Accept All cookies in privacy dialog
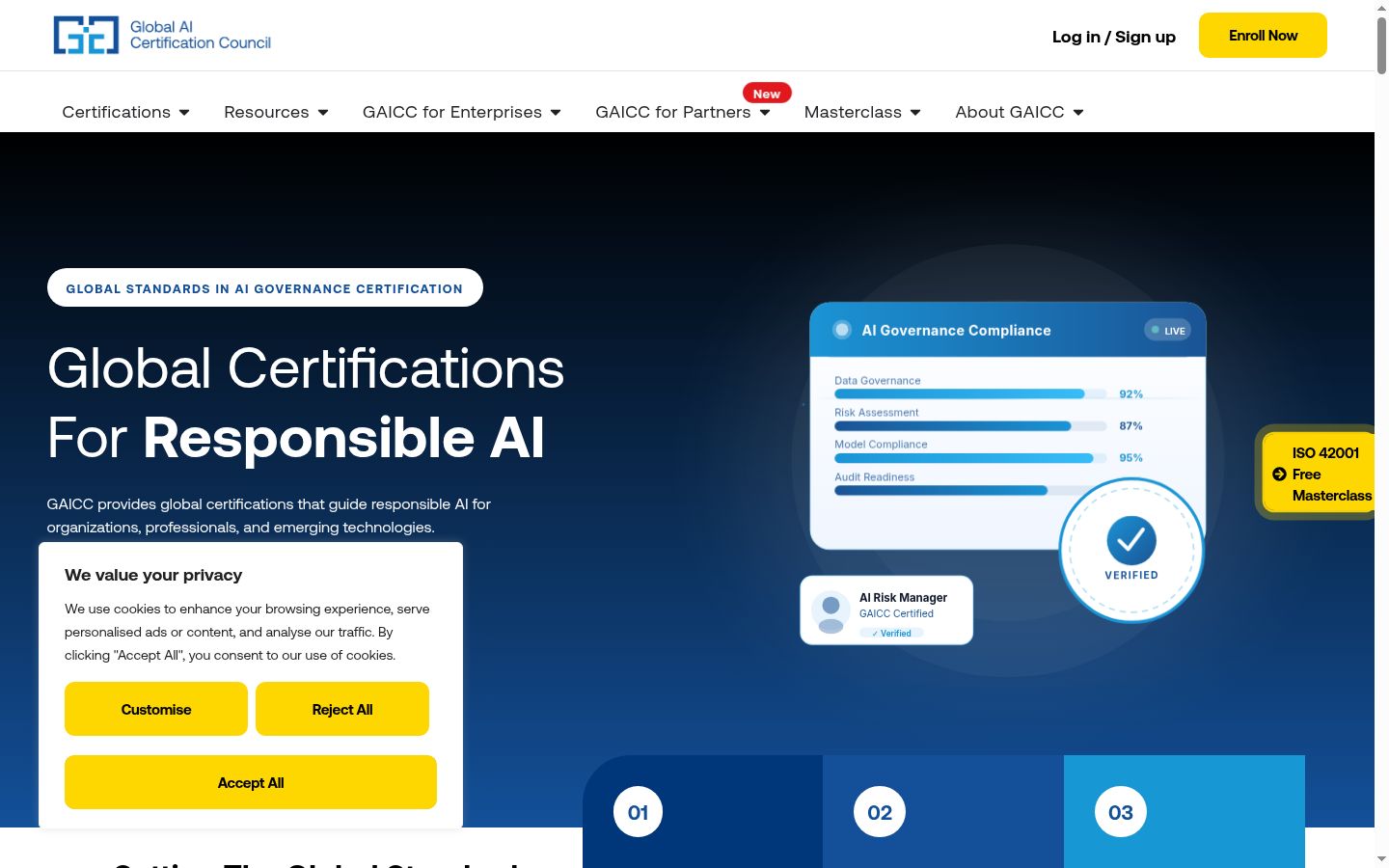The height and width of the screenshot is (868, 1389). tap(251, 782)
